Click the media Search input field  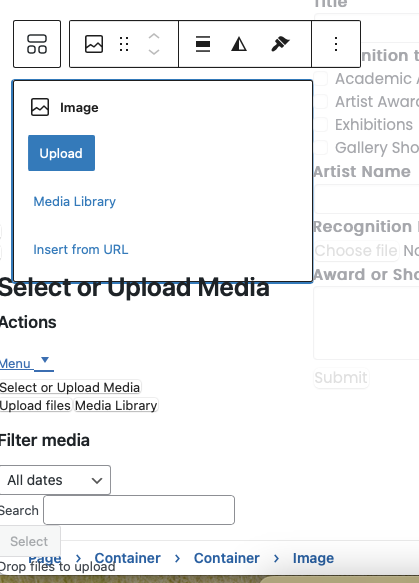[x=139, y=510]
